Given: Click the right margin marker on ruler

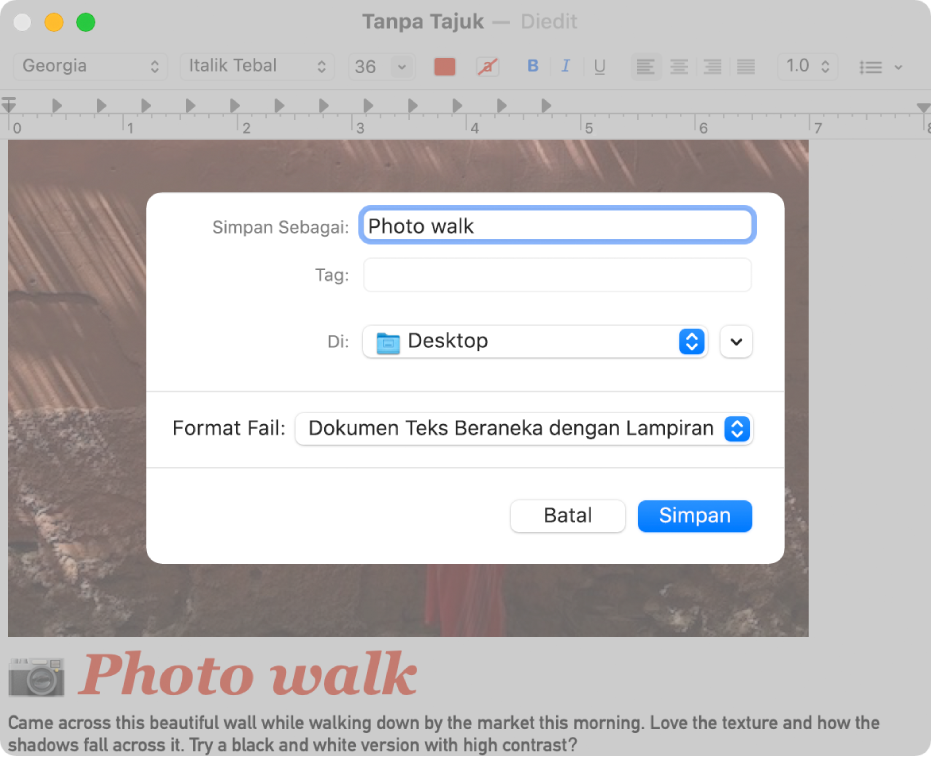Looking at the screenshot, I should pyautogui.click(x=923, y=107).
